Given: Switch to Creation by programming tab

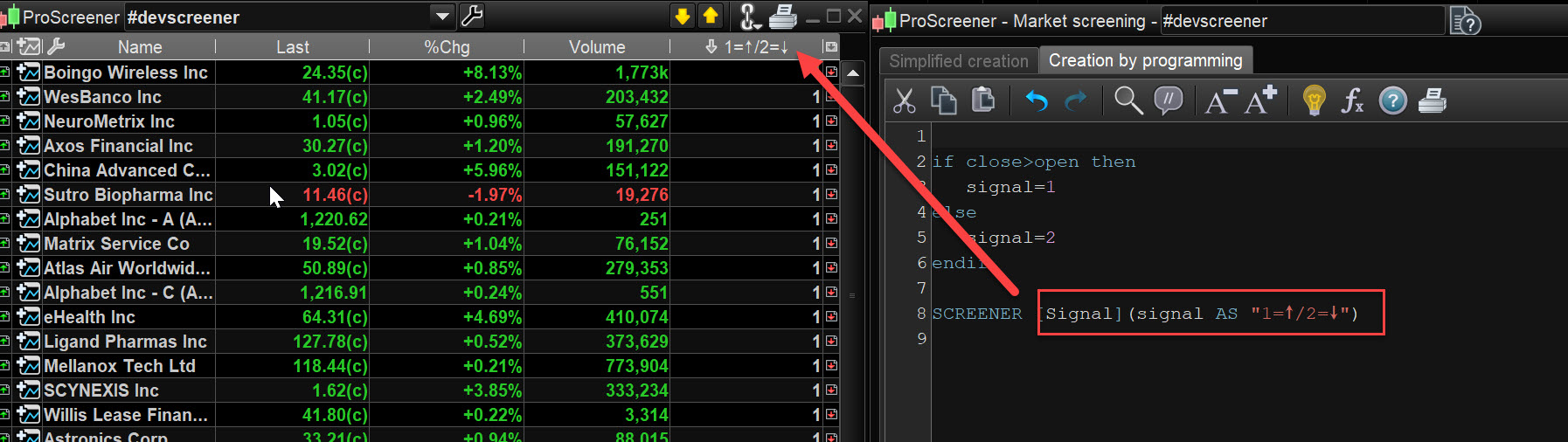Looking at the screenshot, I should [x=1146, y=60].
